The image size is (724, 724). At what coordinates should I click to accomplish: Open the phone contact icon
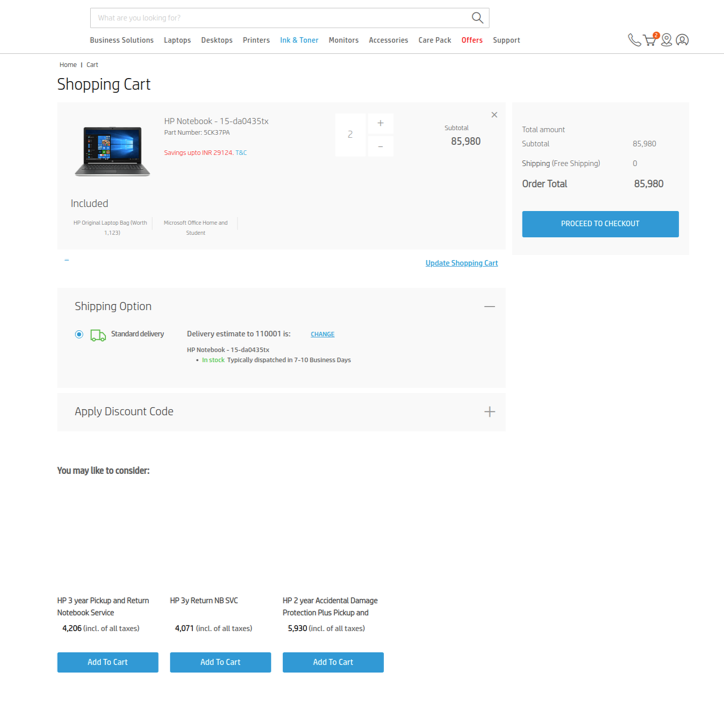click(x=634, y=41)
